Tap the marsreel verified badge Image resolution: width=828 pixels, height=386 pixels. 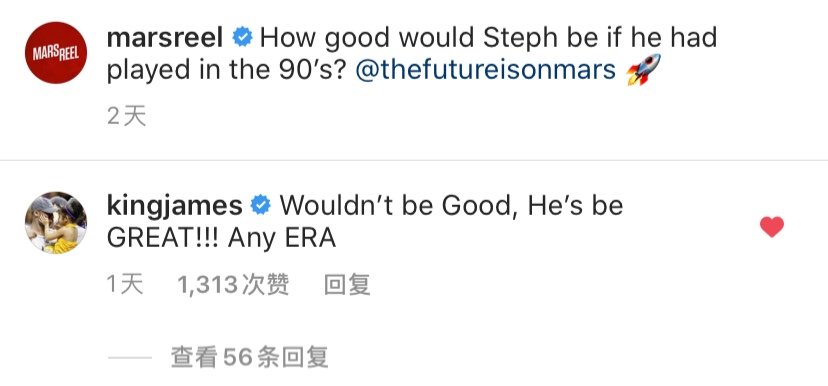tap(243, 38)
